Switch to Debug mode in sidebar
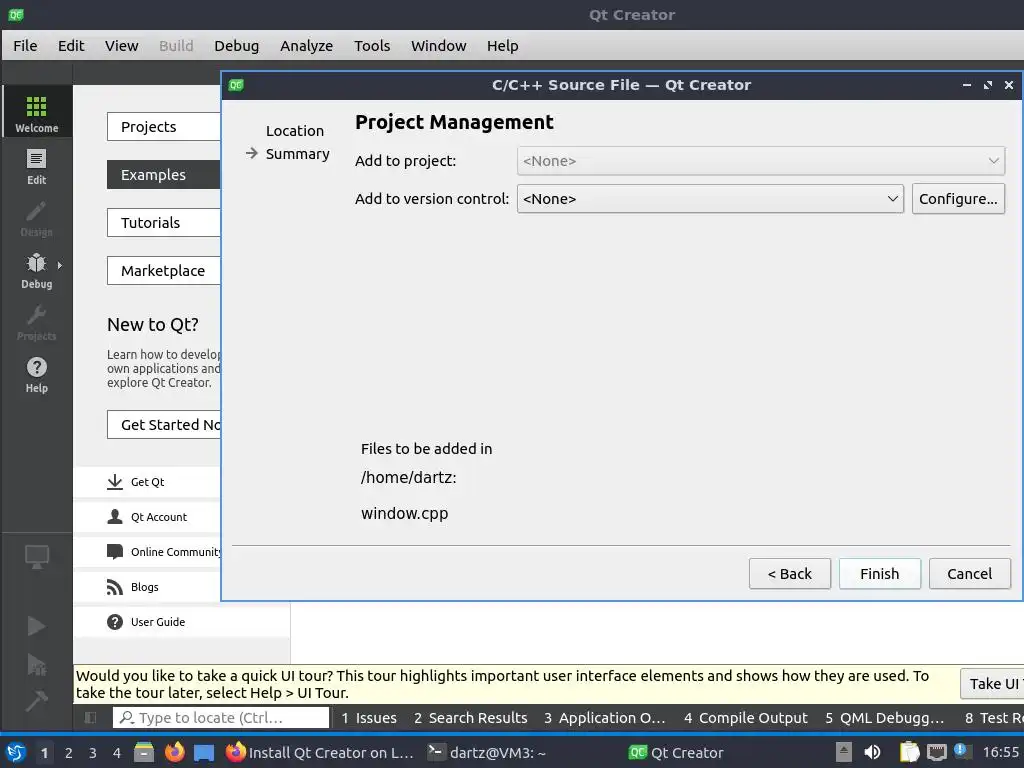The width and height of the screenshot is (1024, 768). pos(37,270)
